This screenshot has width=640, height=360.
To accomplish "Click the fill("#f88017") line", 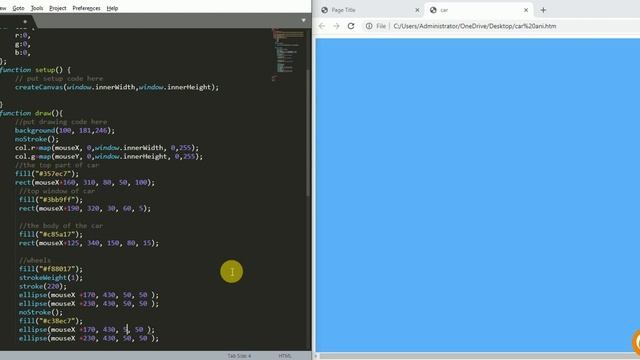I will 51,269.
